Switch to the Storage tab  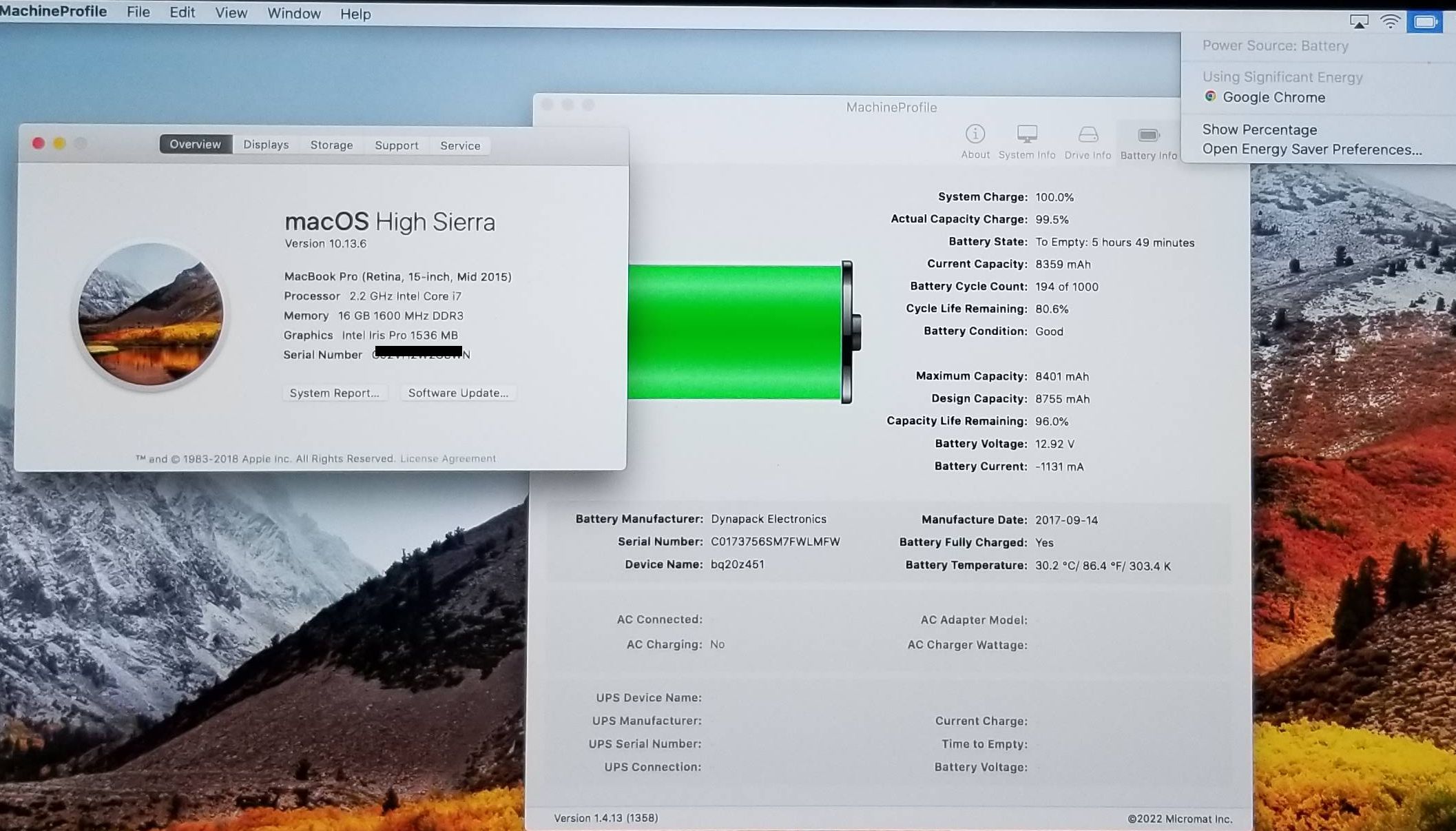[x=331, y=145]
